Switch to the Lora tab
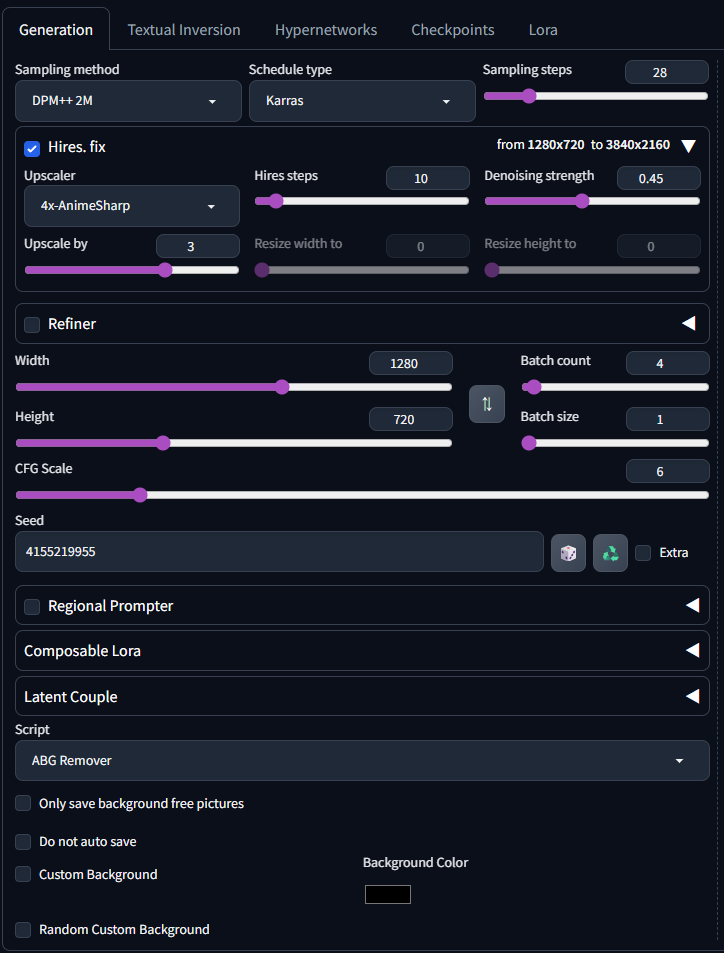The image size is (724, 953). 543,30
